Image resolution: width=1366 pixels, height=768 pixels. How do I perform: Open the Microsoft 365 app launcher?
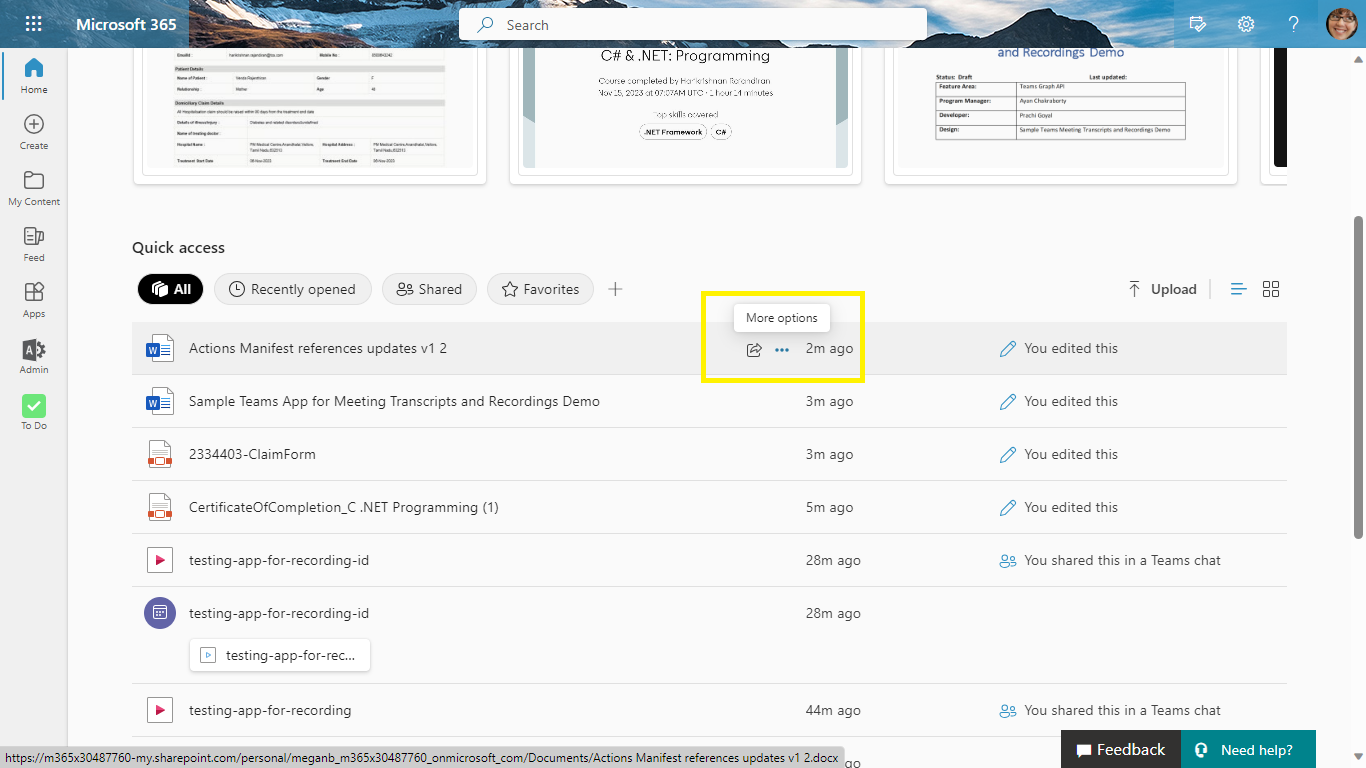[x=33, y=24]
